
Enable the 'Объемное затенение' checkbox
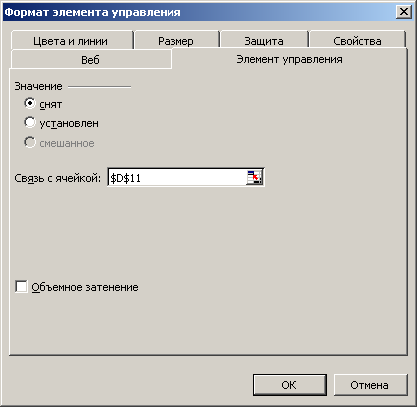21,287
